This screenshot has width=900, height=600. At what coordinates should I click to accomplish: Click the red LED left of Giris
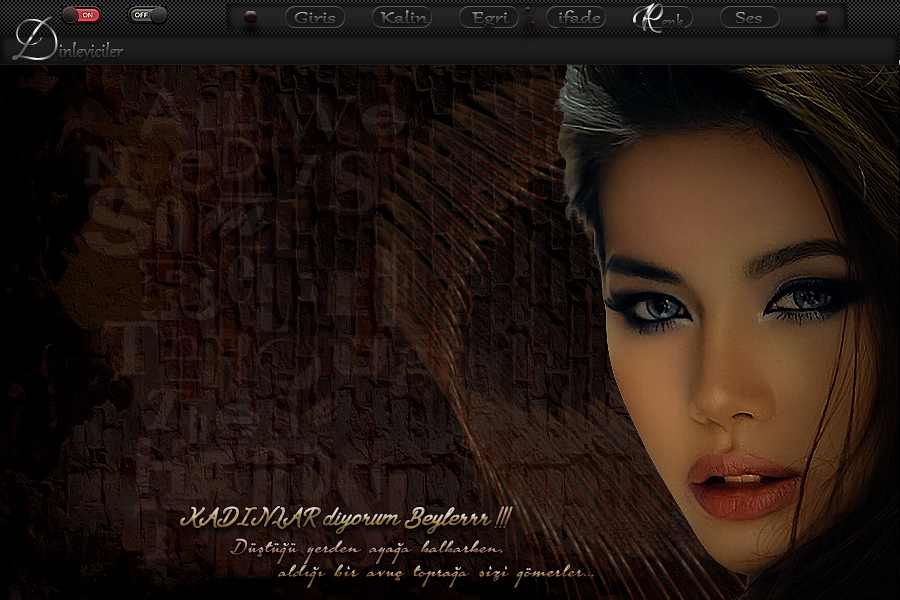point(250,17)
